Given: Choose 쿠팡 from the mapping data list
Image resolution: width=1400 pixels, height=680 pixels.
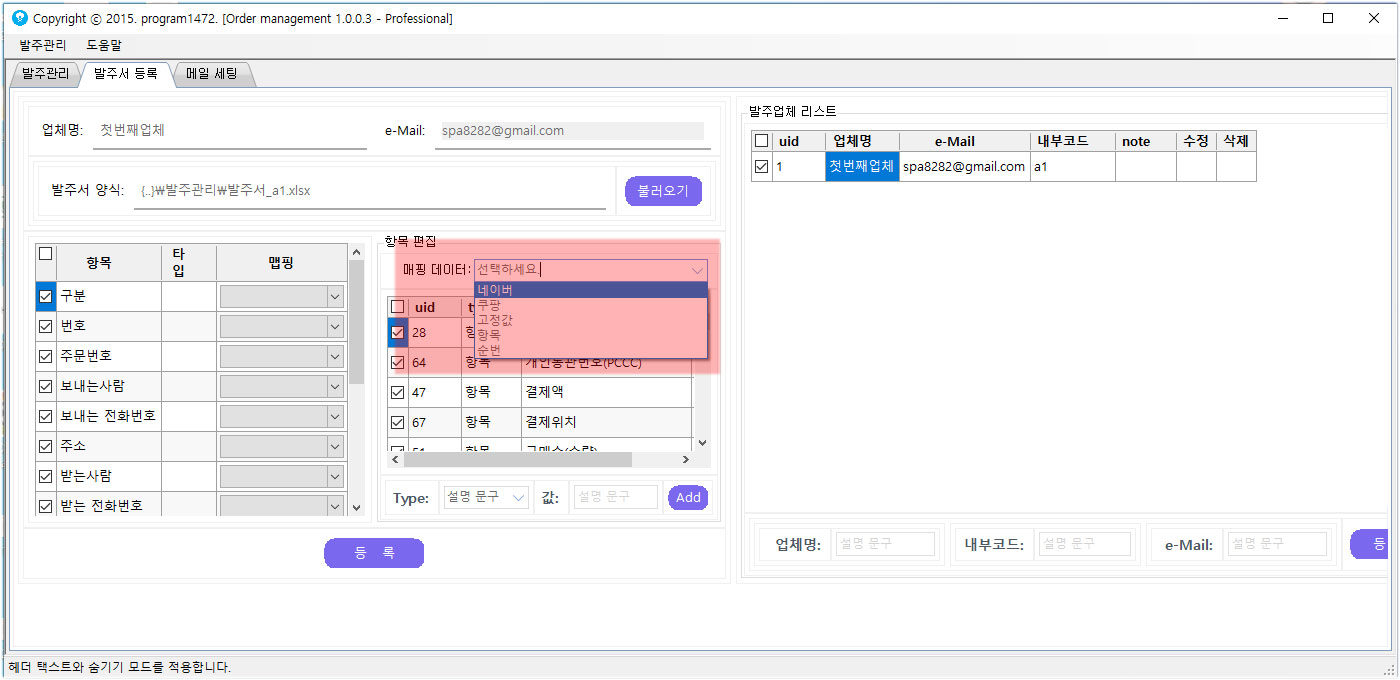Looking at the screenshot, I should pyautogui.click(x=591, y=305).
